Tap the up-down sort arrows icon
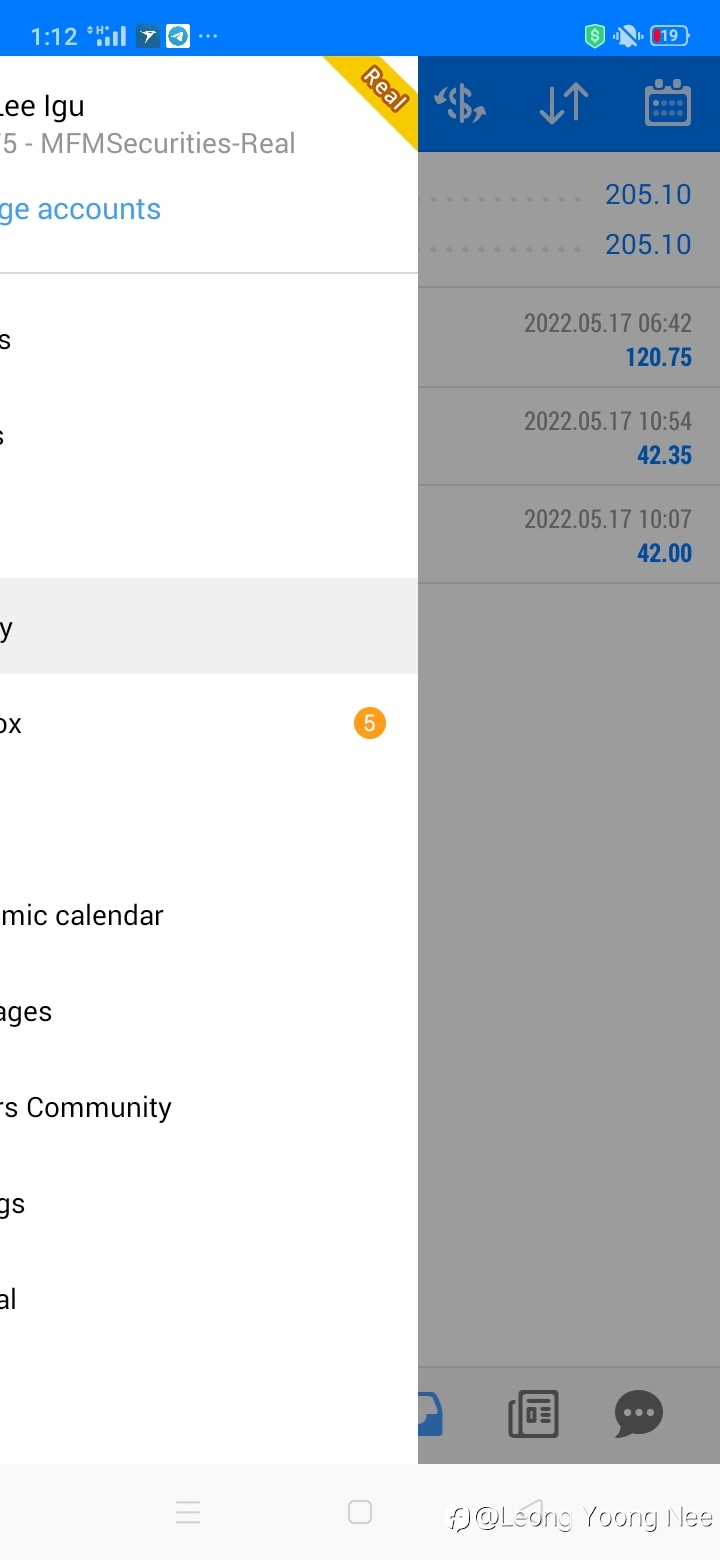This screenshot has height=1560, width=720. (564, 104)
